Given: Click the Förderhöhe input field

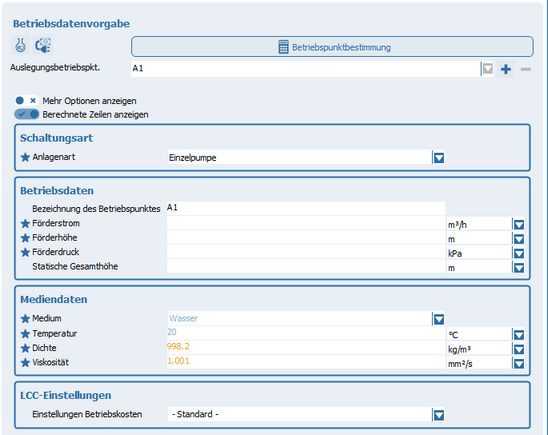Looking at the screenshot, I should tap(306, 238).
